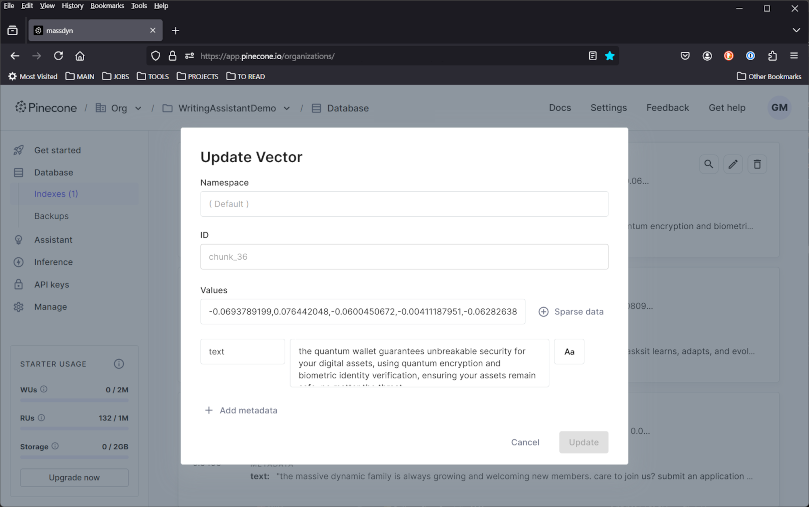Click the search icon on the vector card
The width and height of the screenshot is (809, 507).
click(x=709, y=164)
